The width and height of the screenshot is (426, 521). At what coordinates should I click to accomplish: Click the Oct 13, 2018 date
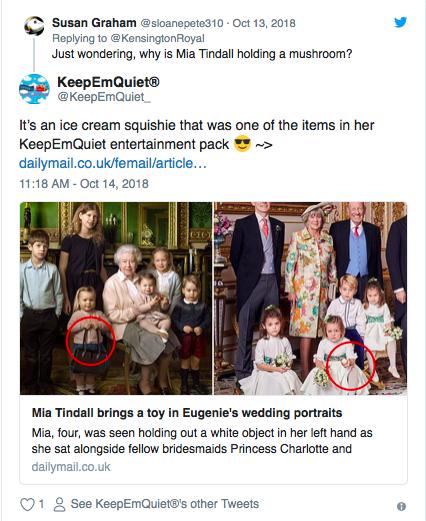pos(264,23)
